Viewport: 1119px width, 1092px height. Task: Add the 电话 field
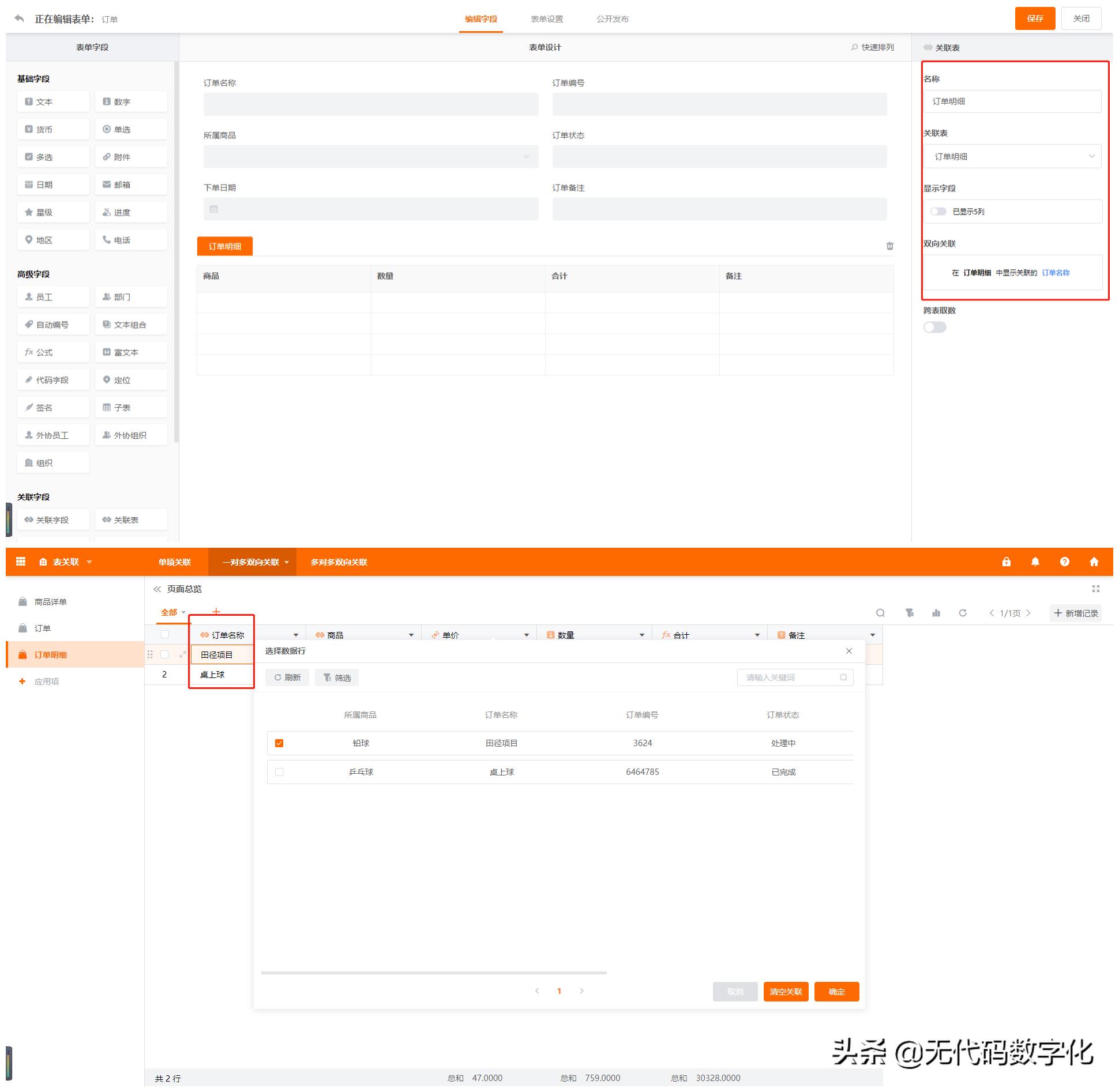coord(131,240)
